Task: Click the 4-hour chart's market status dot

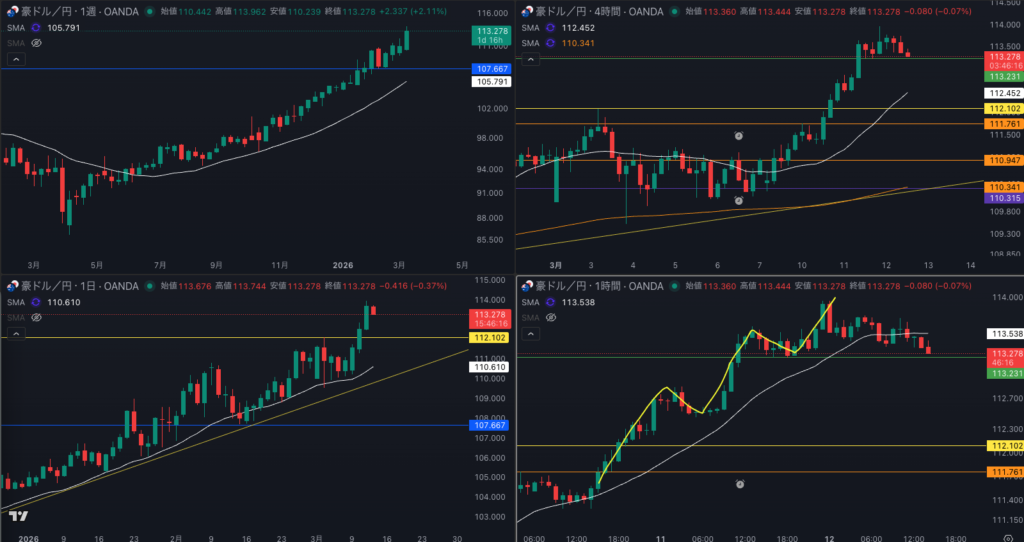Action: point(674,11)
